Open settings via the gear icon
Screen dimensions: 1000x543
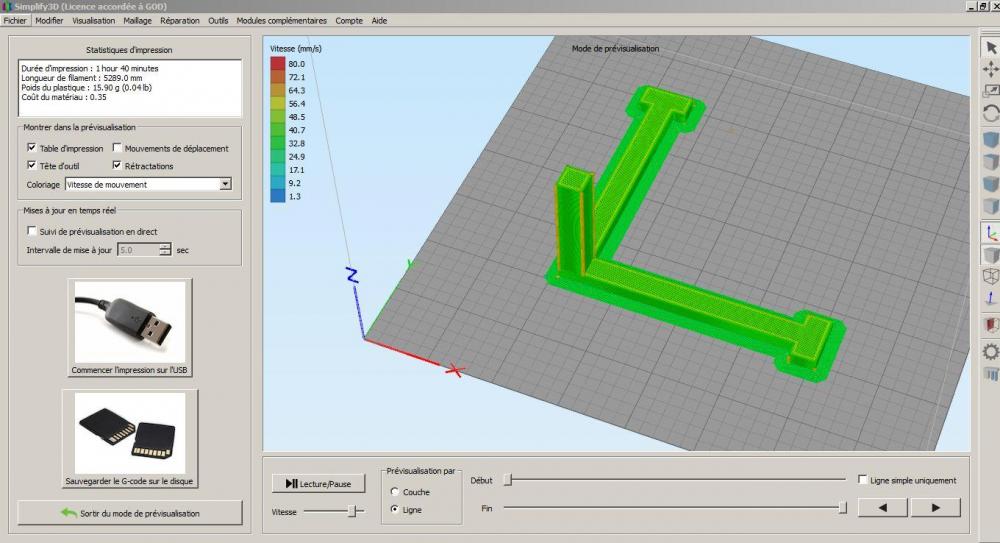(x=990, y=352)
